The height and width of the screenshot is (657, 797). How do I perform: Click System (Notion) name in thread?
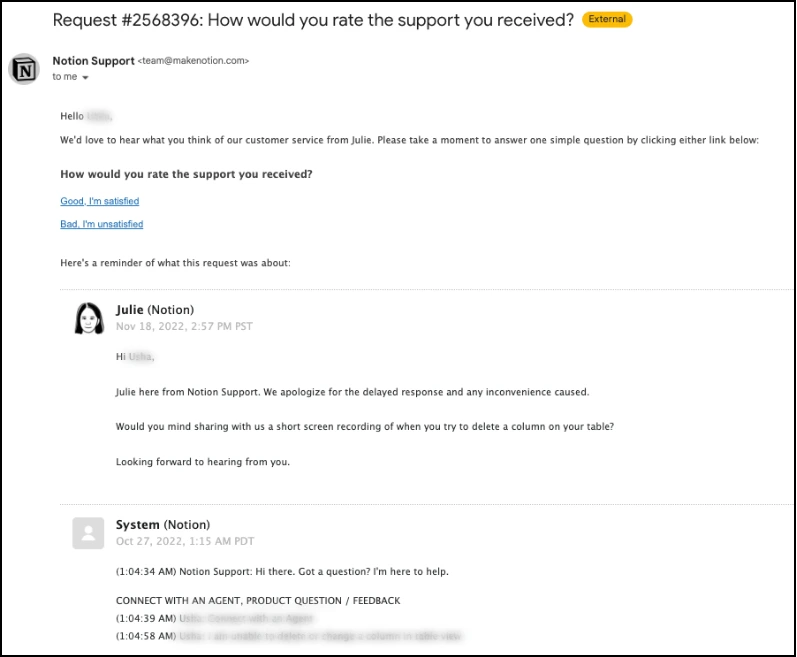(x=163, y=525)
